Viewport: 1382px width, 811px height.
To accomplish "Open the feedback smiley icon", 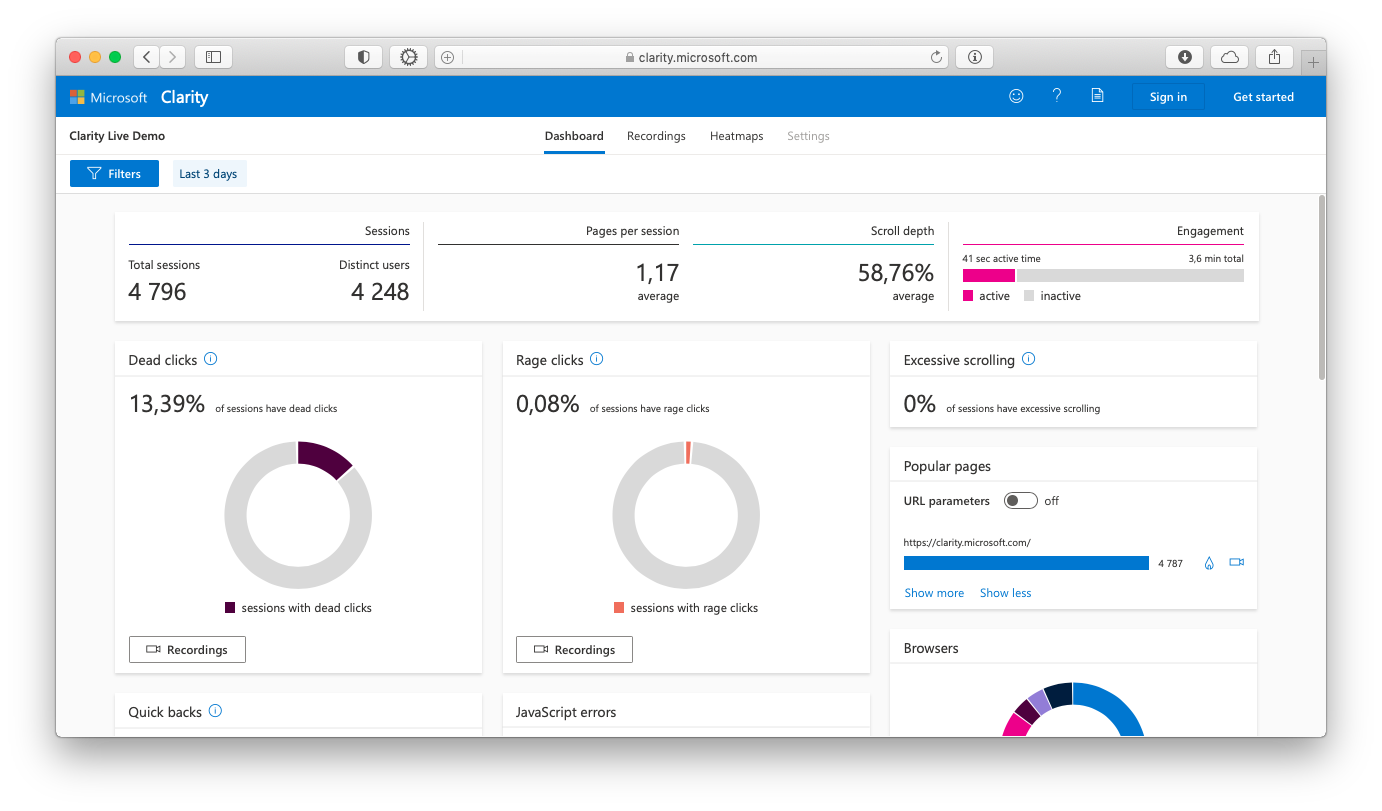I will point(1016,97).
